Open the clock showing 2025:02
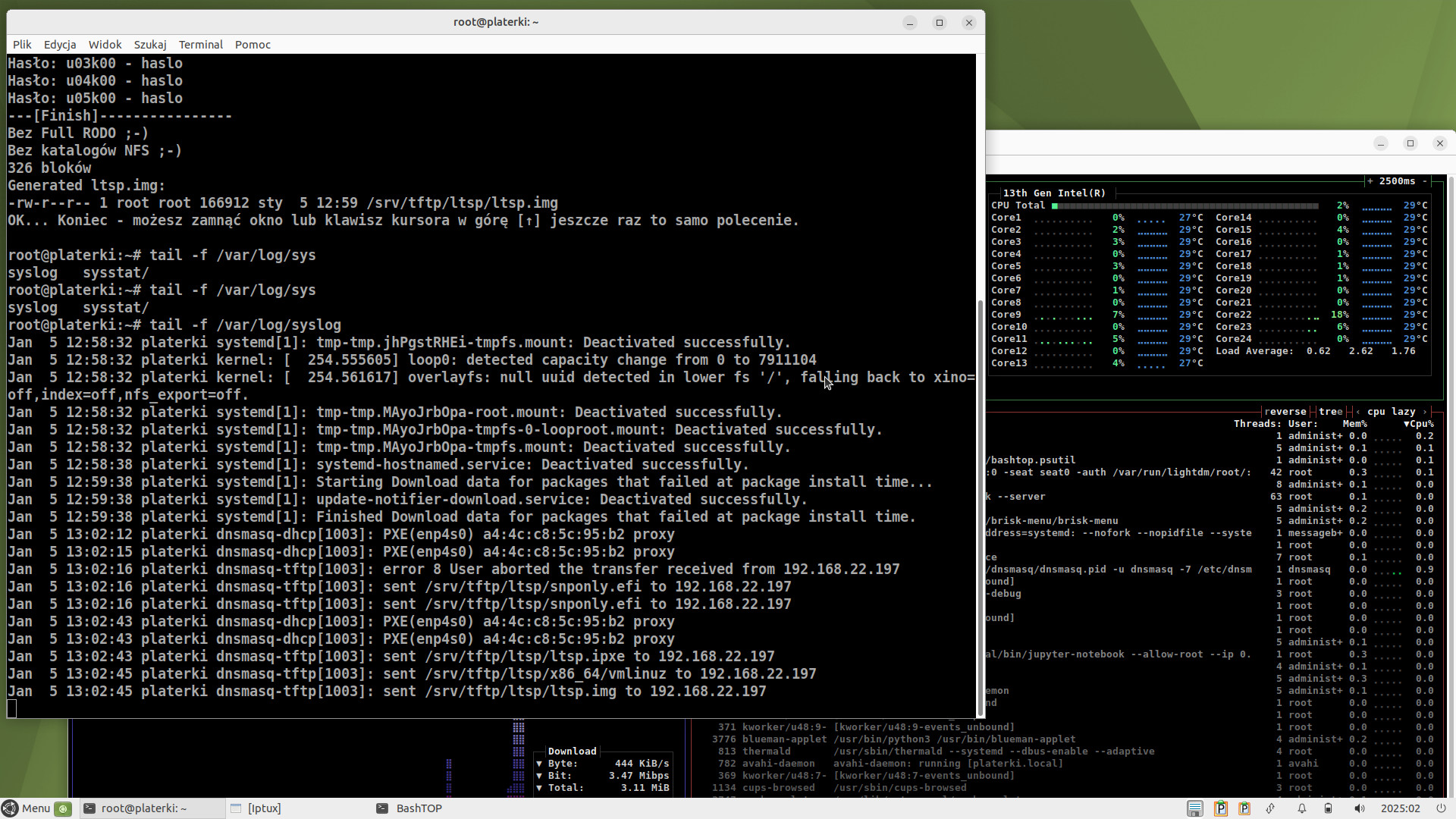Viewport: 1456px width, 819px height. click(1400, 808)
